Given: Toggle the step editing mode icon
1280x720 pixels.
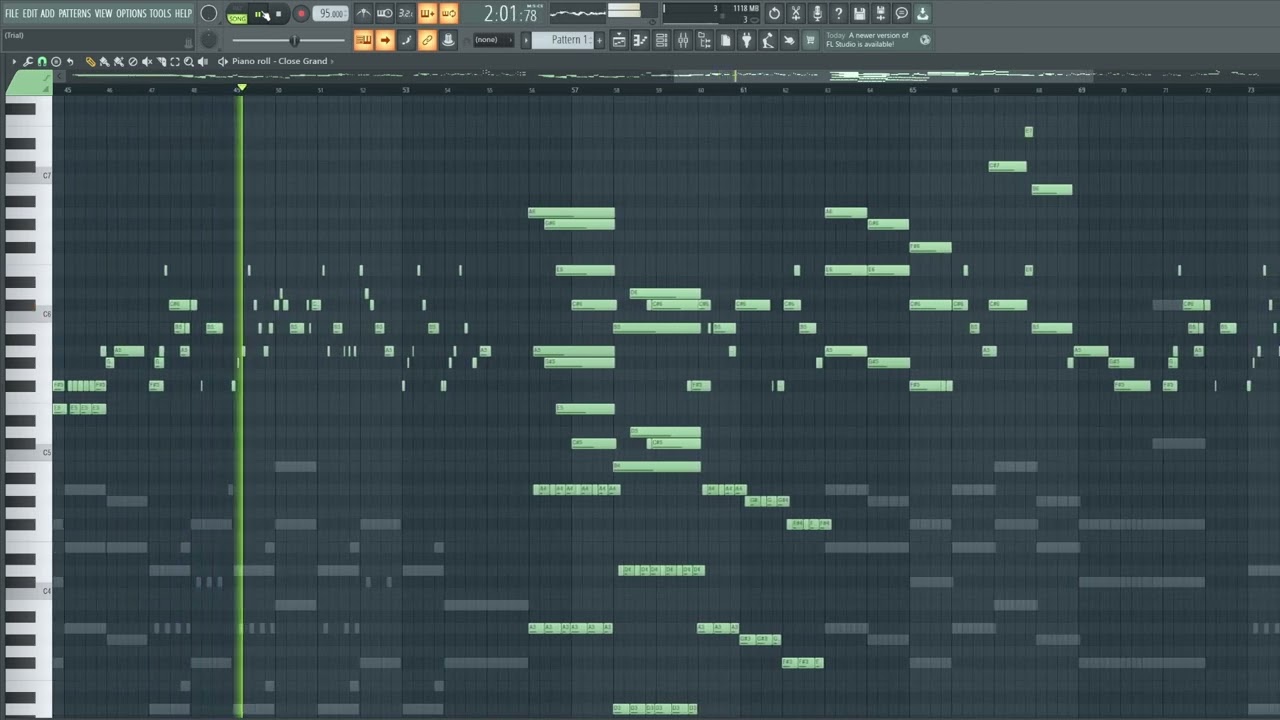Looking at the screenshot, I should [x=405, y=40].
